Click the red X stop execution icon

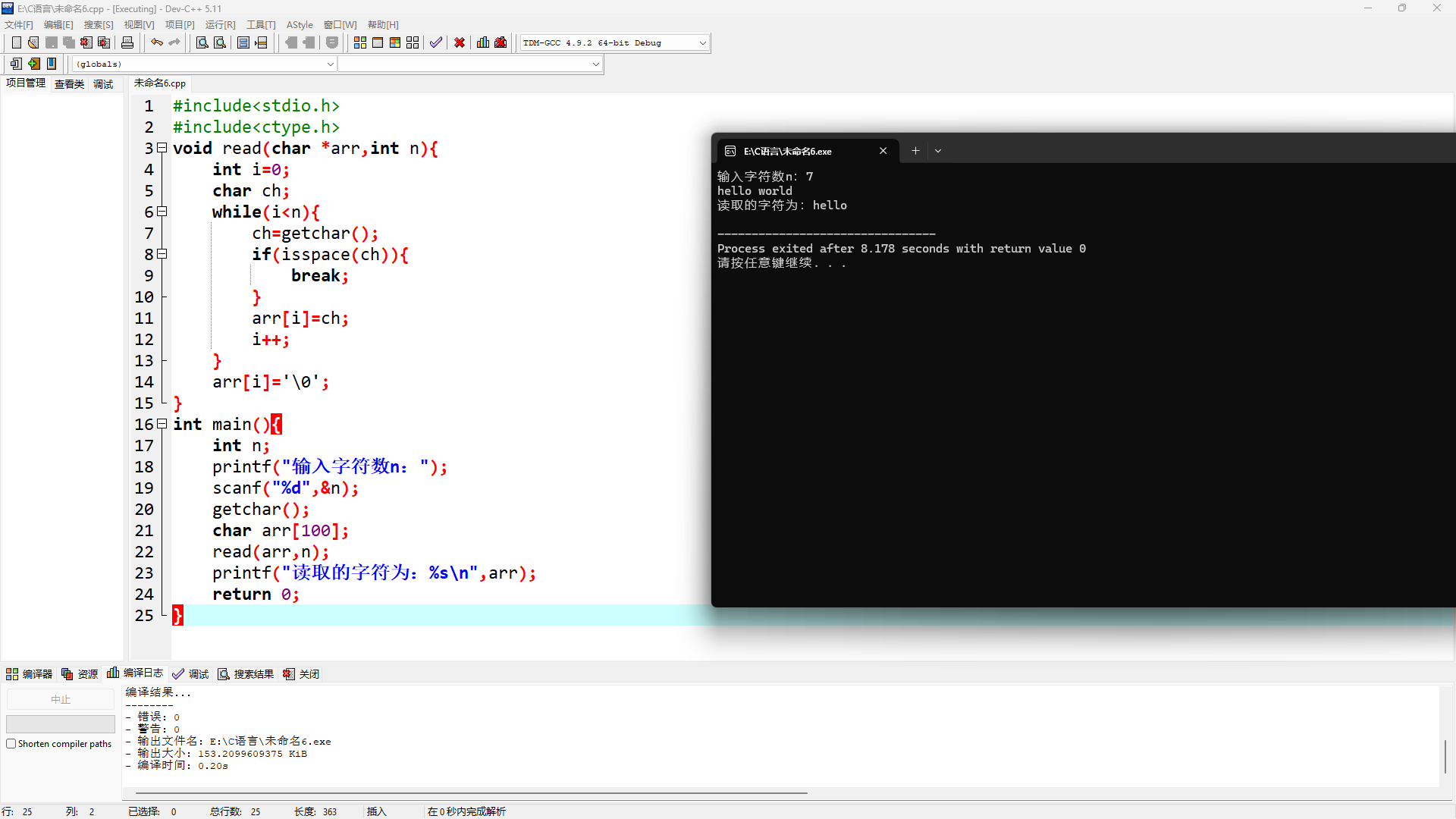click(460, 43)
